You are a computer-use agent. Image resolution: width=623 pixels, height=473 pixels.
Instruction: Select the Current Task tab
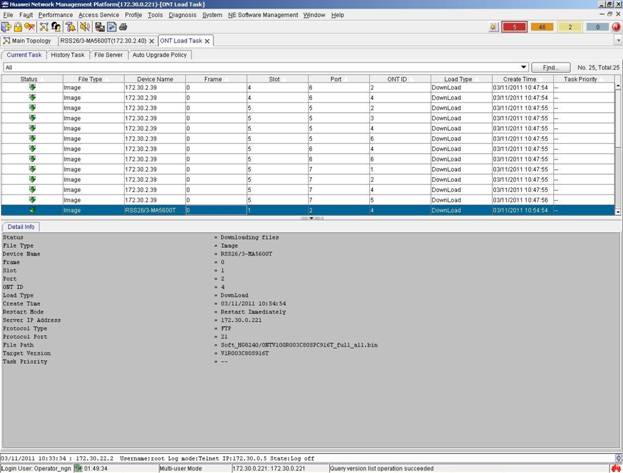point(24,55)
